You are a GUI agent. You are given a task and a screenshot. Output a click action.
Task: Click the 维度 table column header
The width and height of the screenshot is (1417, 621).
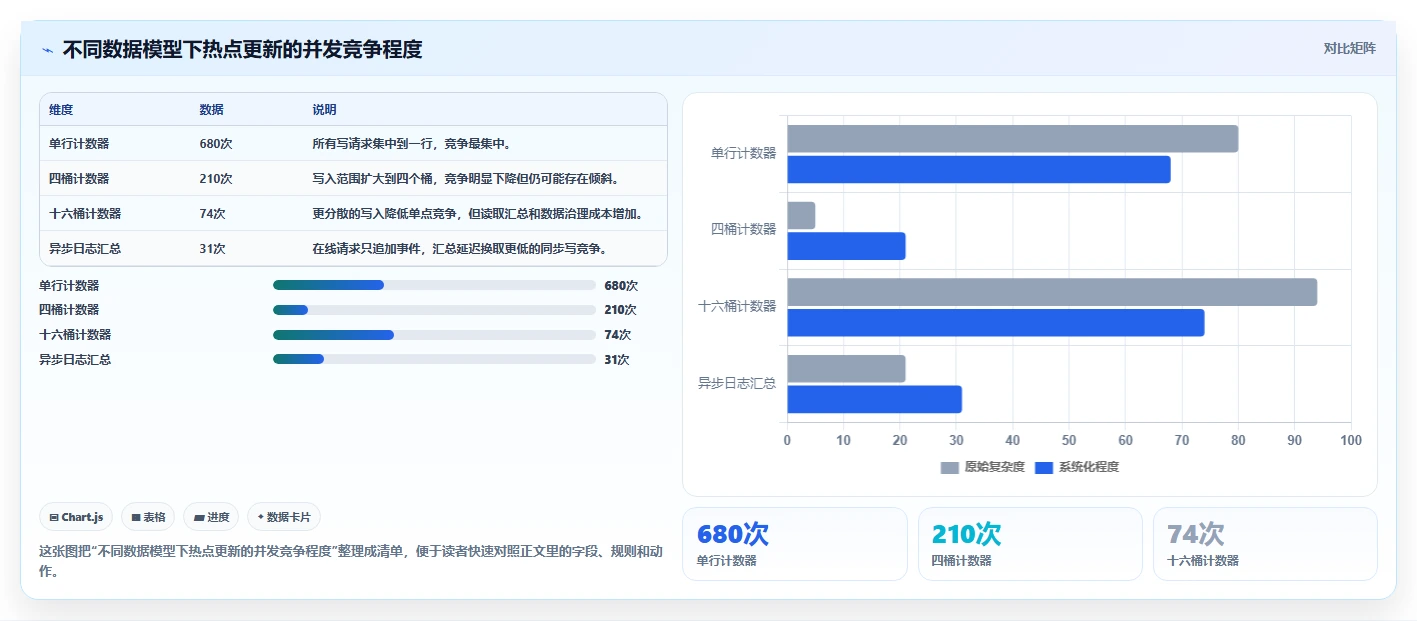(x=61, y=110)
